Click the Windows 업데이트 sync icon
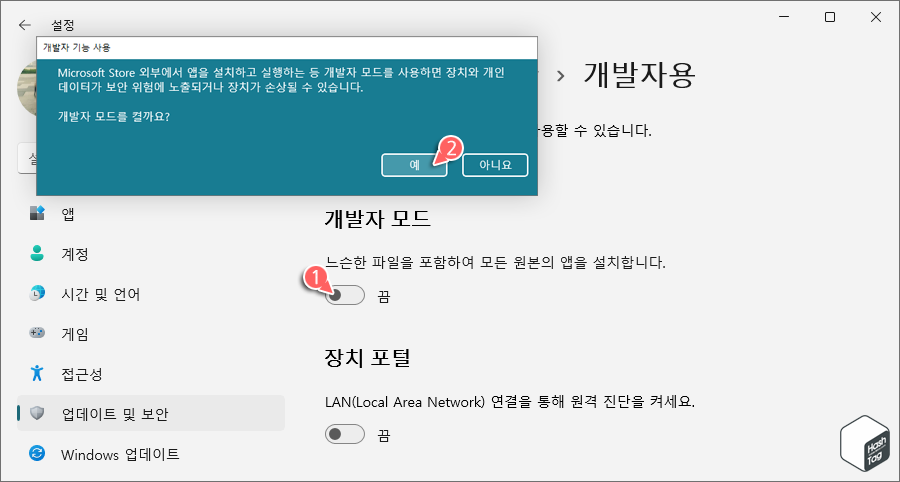This screenshot has width=900, height=482. click(x=37, y=454)
